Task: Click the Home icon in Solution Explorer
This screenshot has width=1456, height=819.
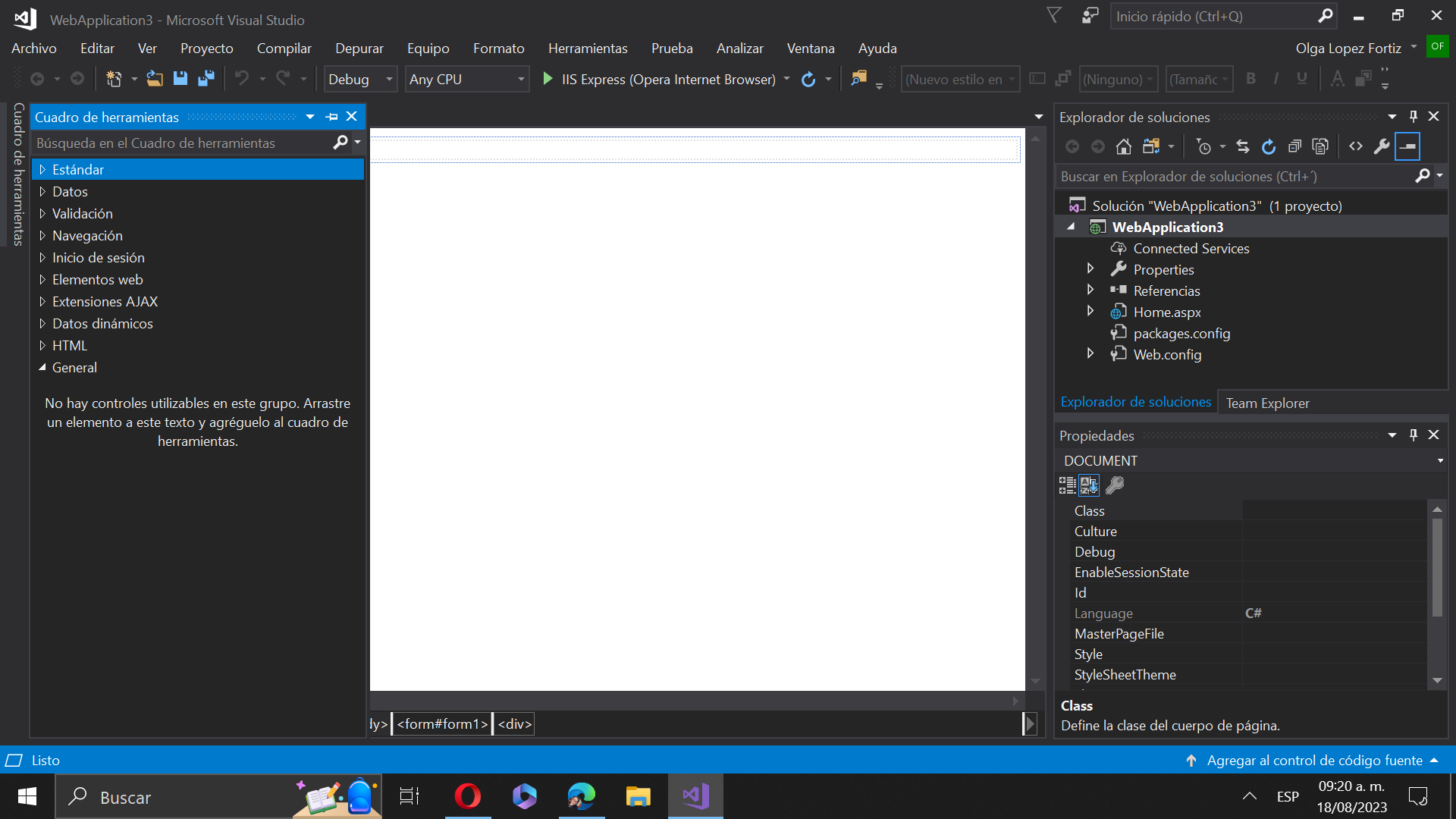Action: 1124,146
